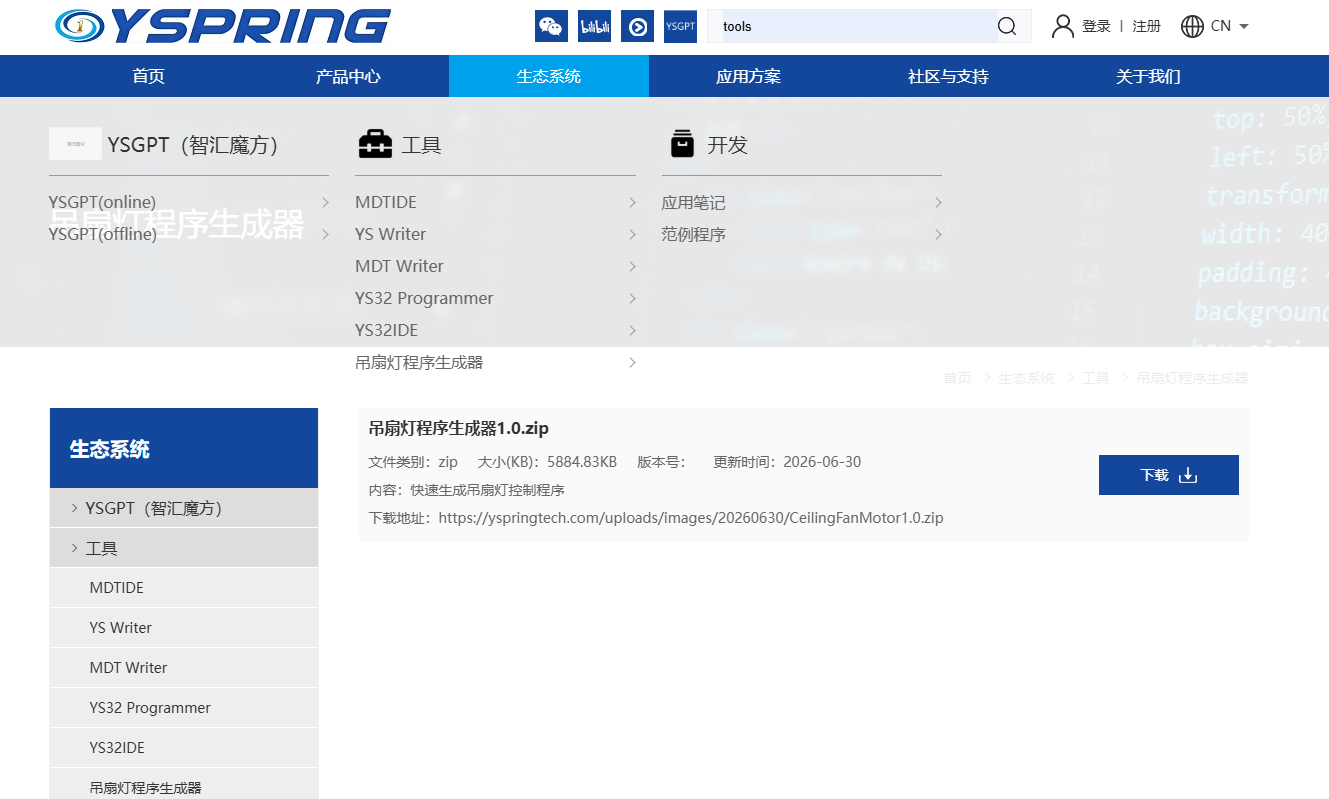
Task: Click the search magnifier icon
Action: [x=1007, y=26]
